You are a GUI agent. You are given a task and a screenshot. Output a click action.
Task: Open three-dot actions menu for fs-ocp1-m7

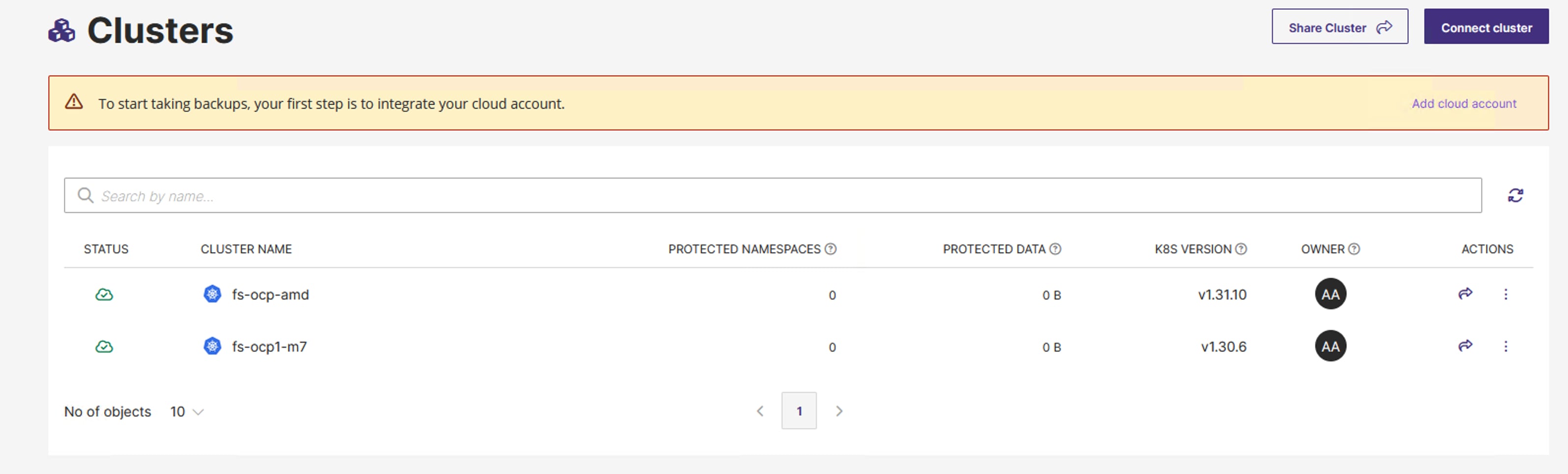pos(1506,346)
